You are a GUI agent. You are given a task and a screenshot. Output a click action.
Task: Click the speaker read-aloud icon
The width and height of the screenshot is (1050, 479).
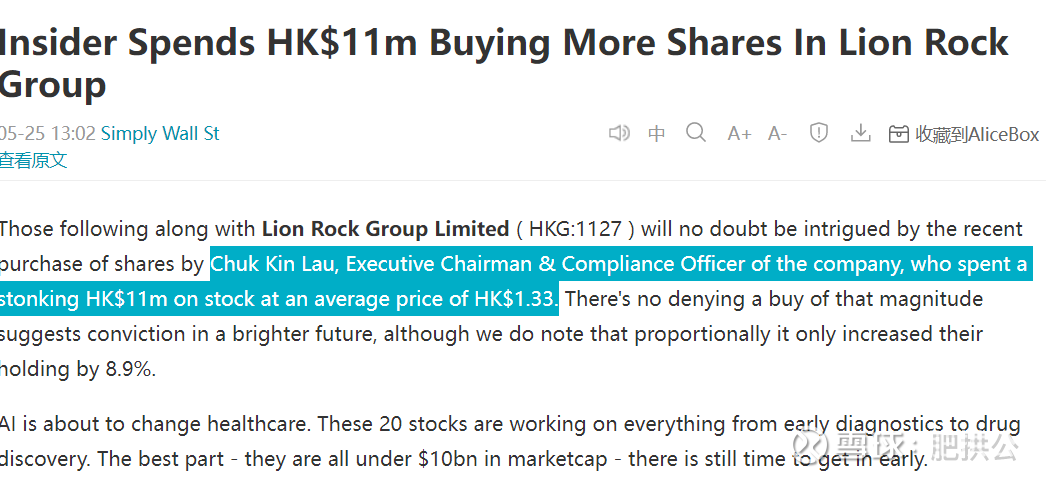pos(619,133)
